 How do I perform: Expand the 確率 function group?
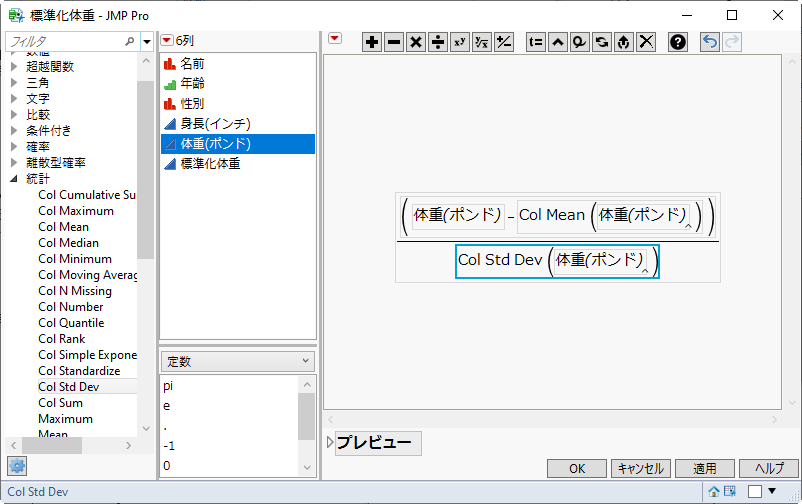point(14,147)
